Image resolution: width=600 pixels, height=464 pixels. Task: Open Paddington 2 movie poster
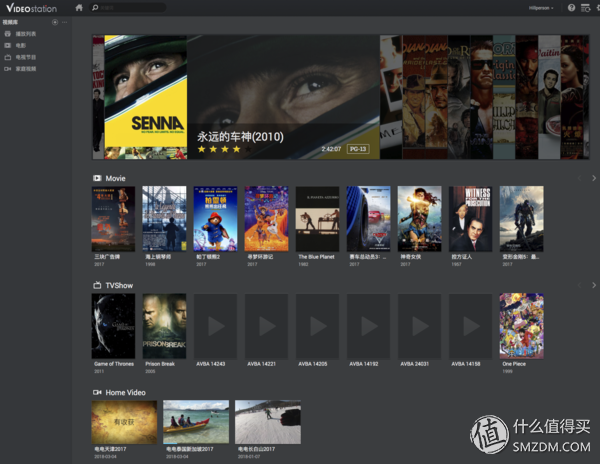coord(215,219)
